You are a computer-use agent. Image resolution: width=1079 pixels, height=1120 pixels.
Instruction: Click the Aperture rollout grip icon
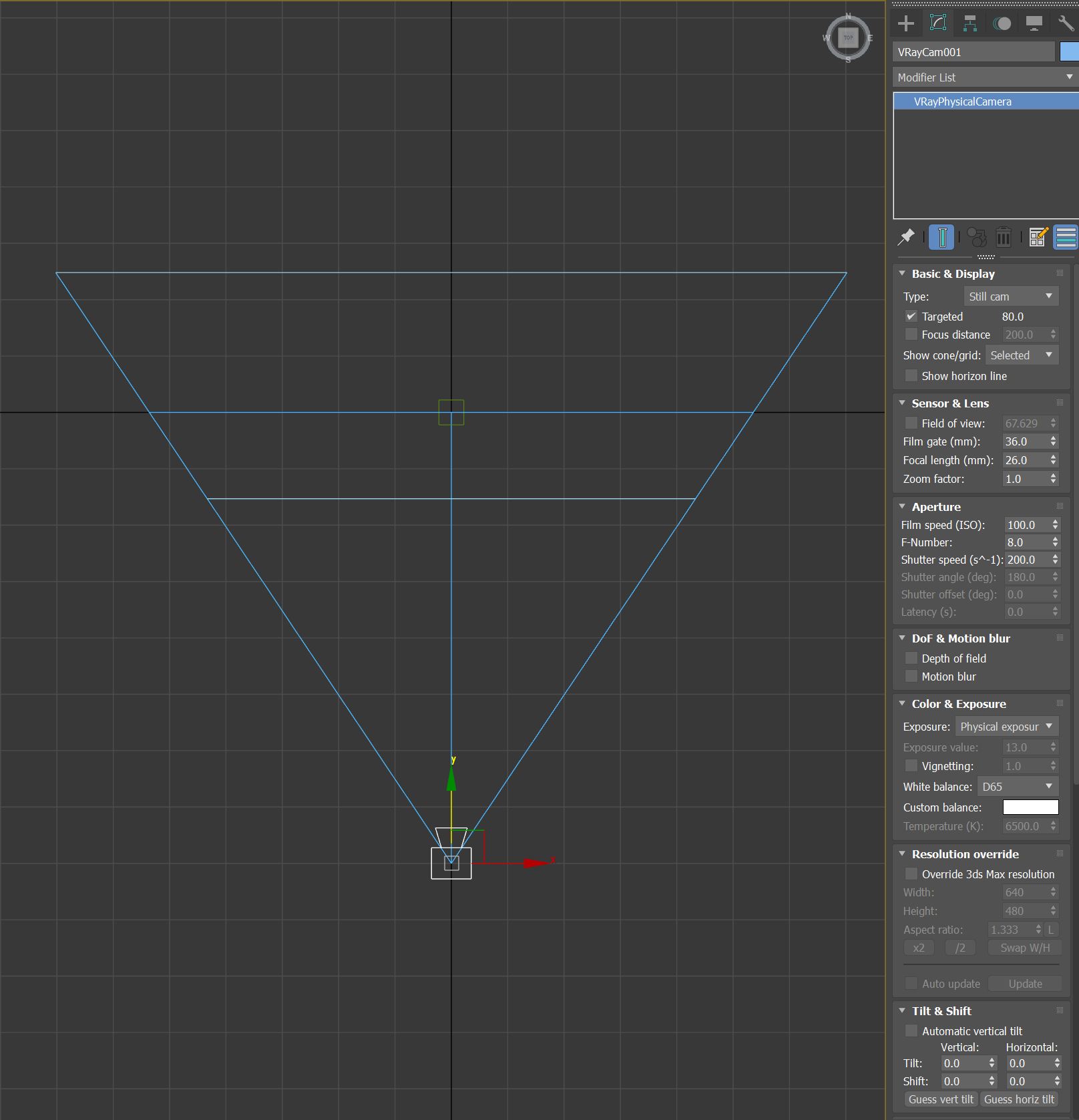pos(1060,506)
